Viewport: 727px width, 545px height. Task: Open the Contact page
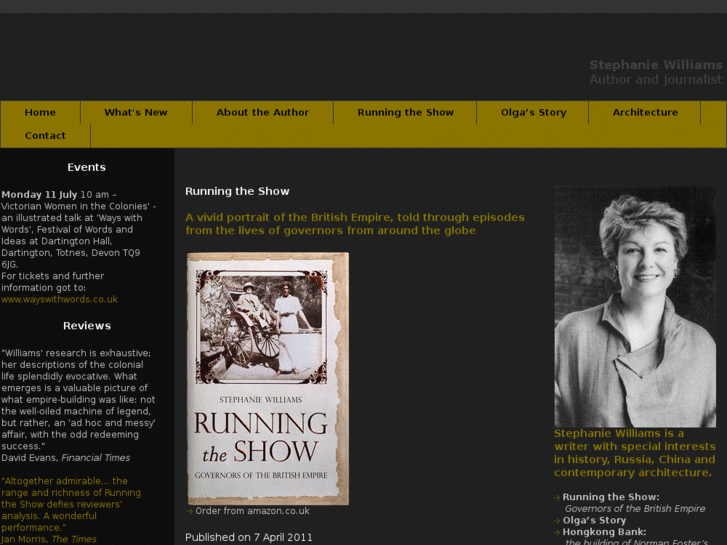[45, 136]
